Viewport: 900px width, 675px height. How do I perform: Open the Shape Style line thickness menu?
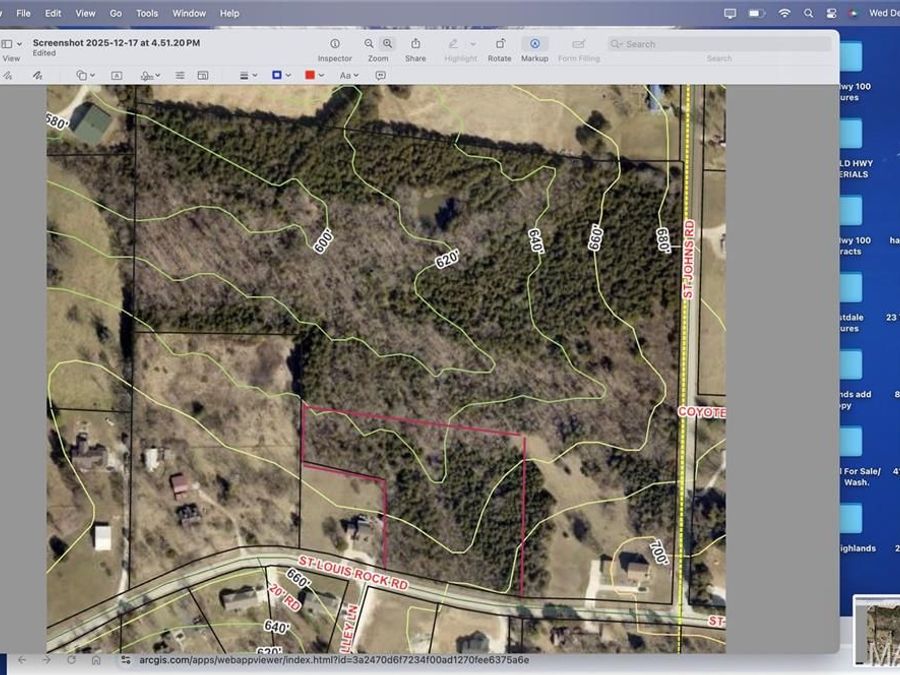(248, 75)
